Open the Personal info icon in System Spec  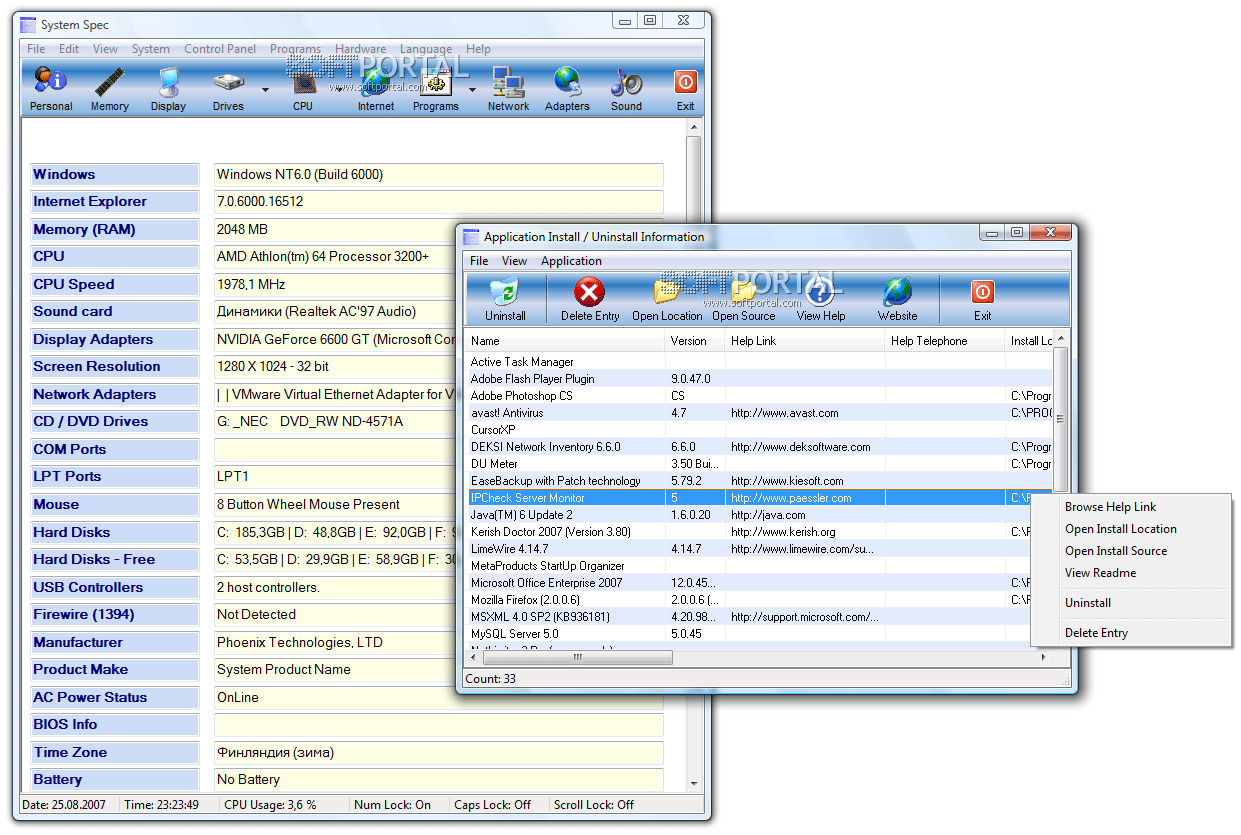50,89
